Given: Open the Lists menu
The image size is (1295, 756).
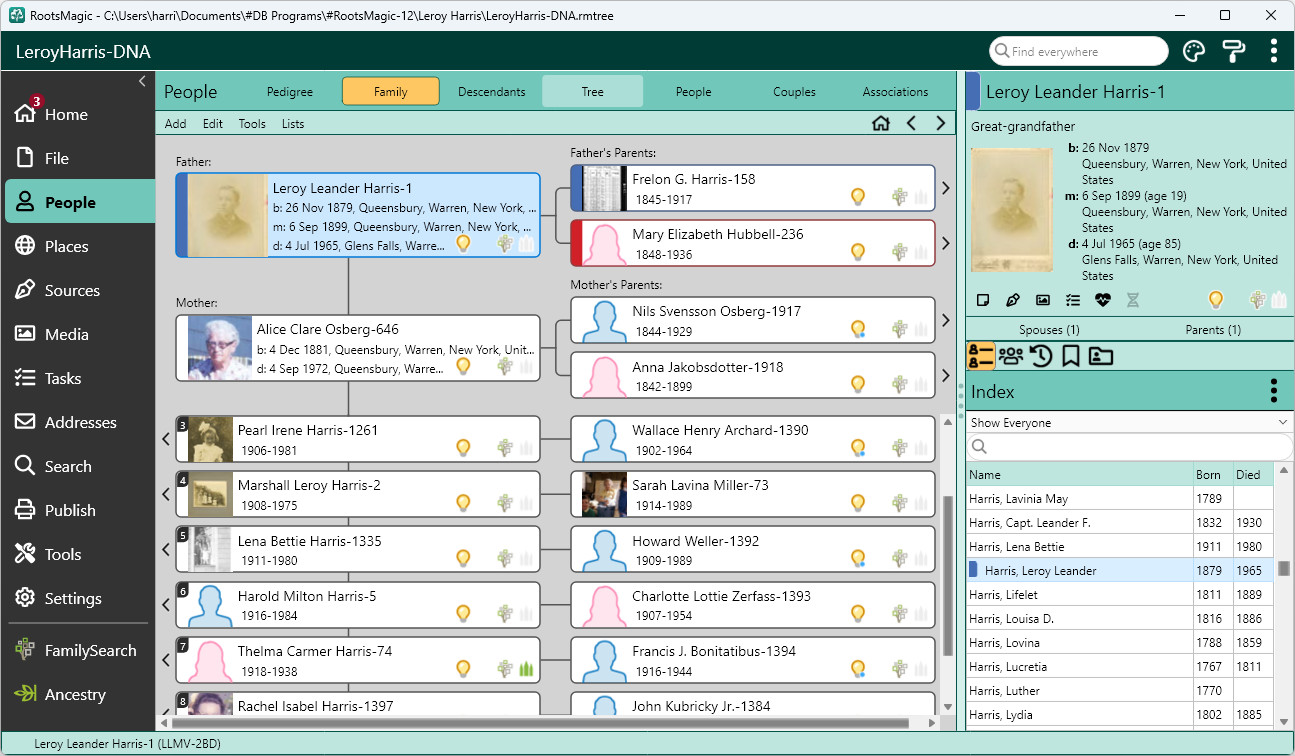Looking at the screenshot, I should click(293, 124).
